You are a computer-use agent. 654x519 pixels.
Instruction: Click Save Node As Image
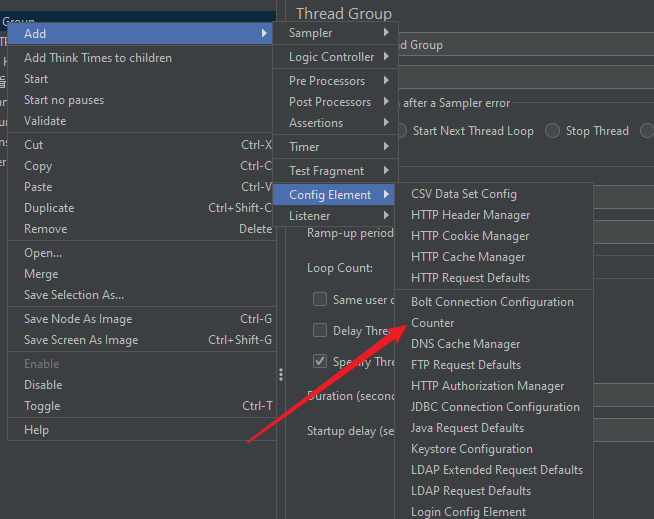78,319
